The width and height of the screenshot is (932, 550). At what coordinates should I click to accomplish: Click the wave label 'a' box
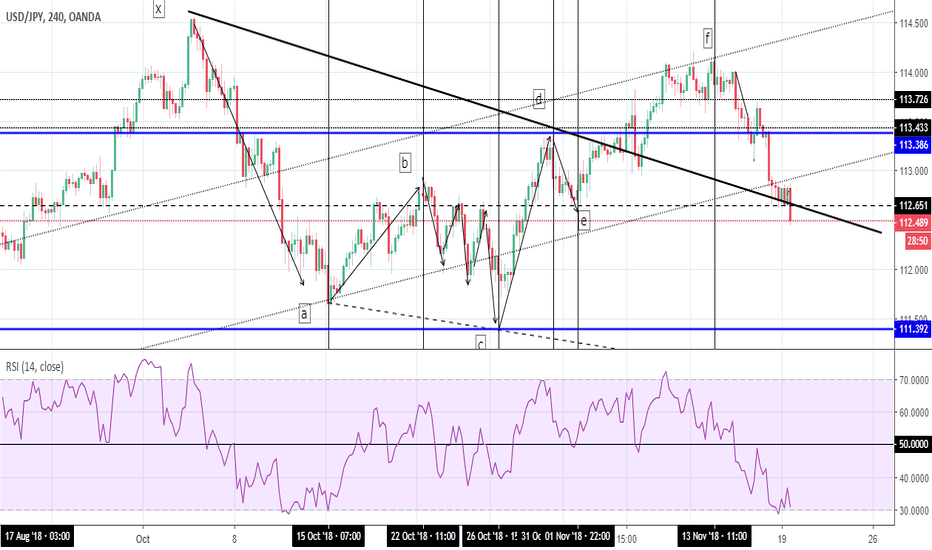click(304, 313)
